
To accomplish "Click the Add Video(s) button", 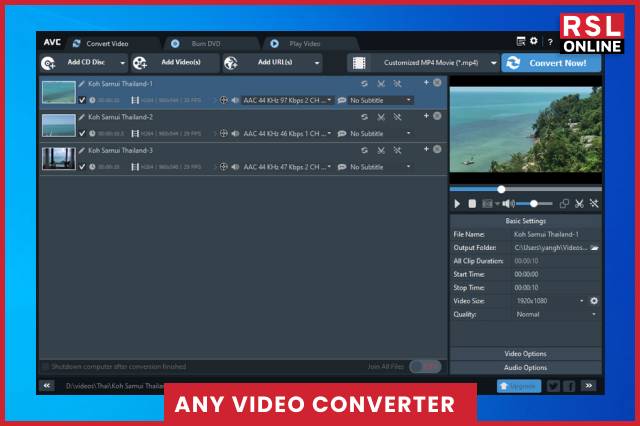I will click(x=176, y=63).
